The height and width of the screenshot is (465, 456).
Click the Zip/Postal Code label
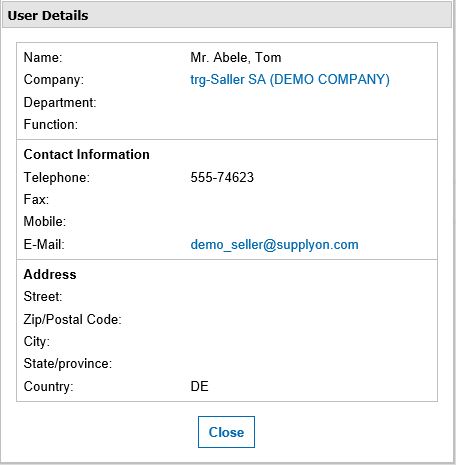73,319
